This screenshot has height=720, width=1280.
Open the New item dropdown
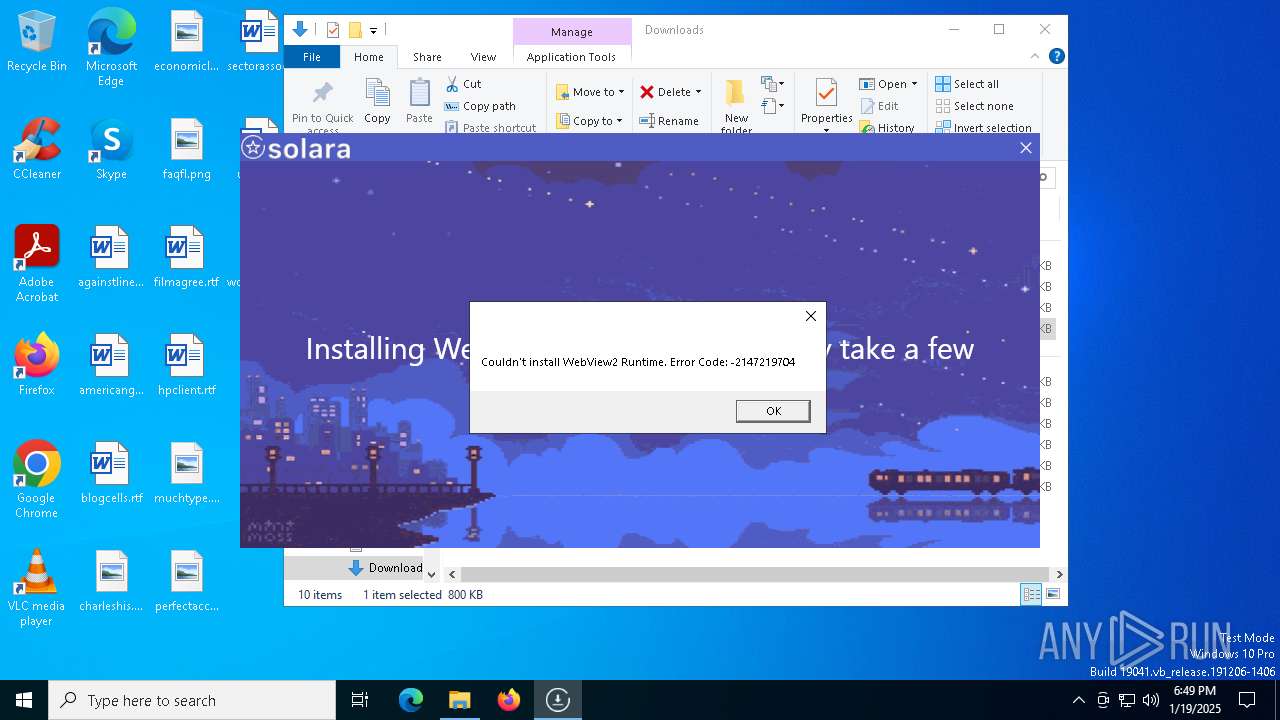point(772,84)
